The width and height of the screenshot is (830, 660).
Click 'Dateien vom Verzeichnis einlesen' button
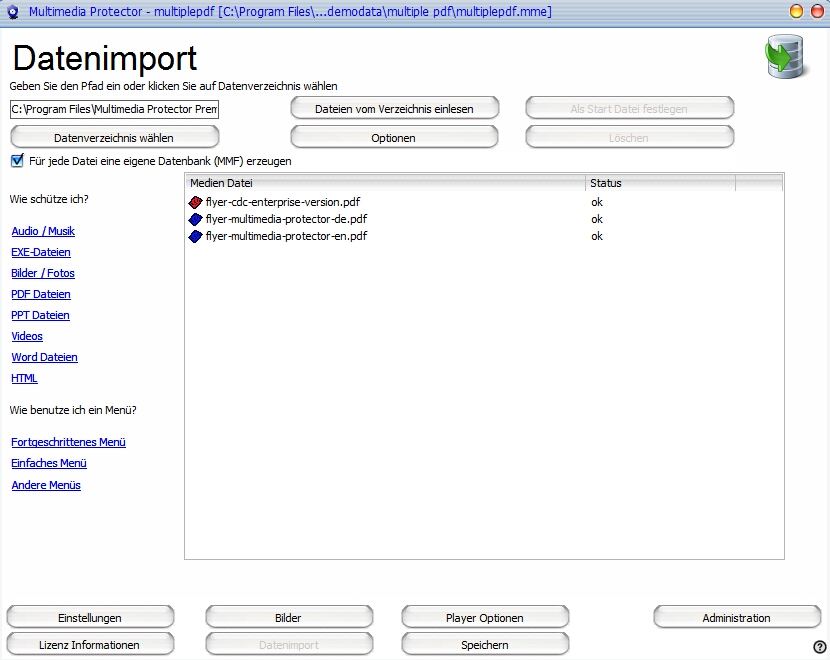[x=394, y=109]
